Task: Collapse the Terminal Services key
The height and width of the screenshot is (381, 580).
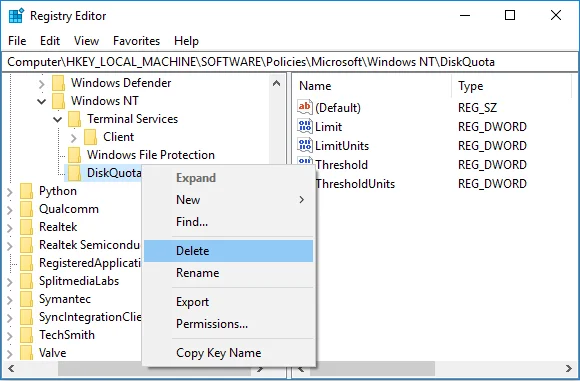Action: [x=57, y=119]
